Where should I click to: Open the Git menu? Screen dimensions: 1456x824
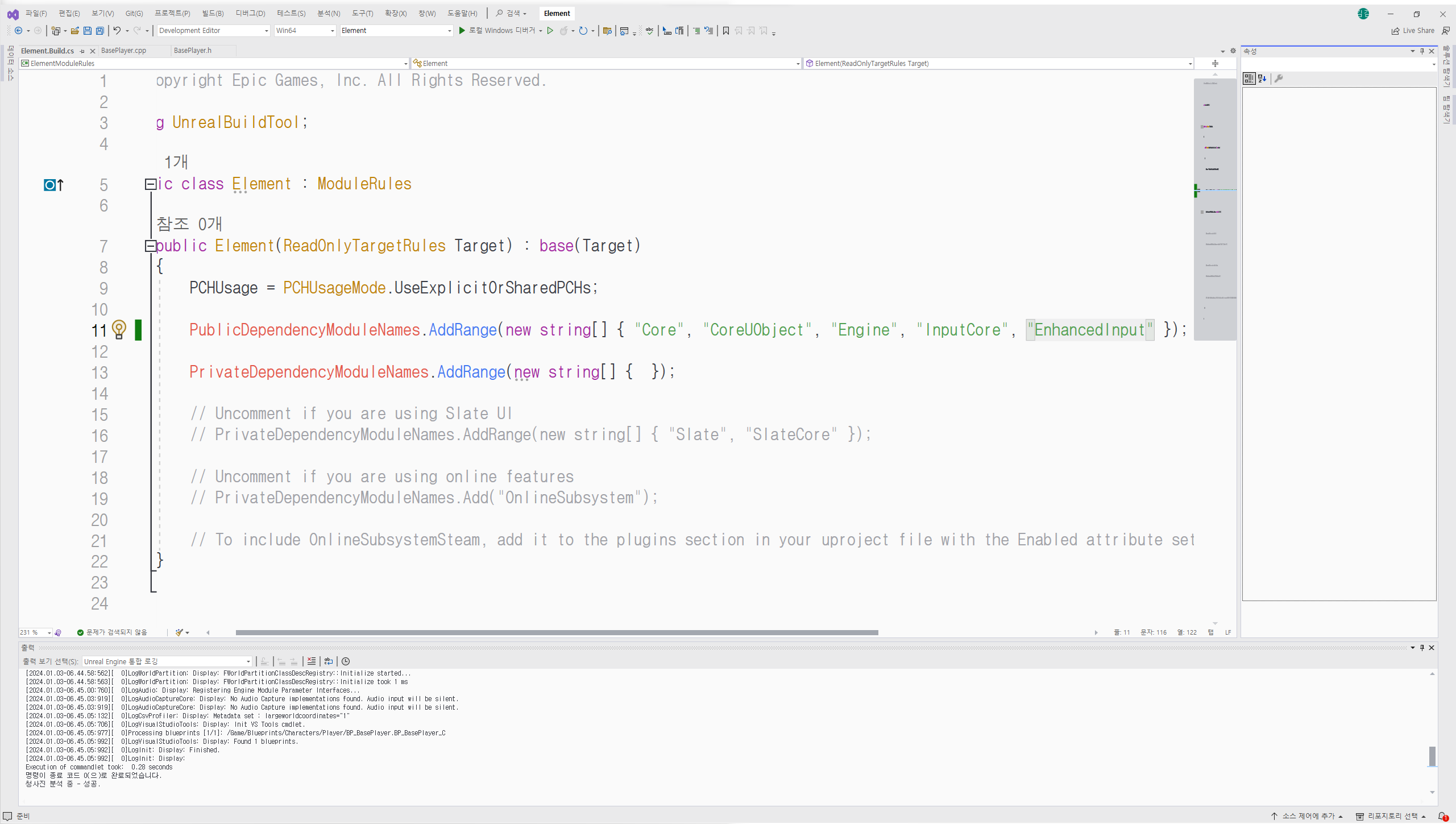134,13
